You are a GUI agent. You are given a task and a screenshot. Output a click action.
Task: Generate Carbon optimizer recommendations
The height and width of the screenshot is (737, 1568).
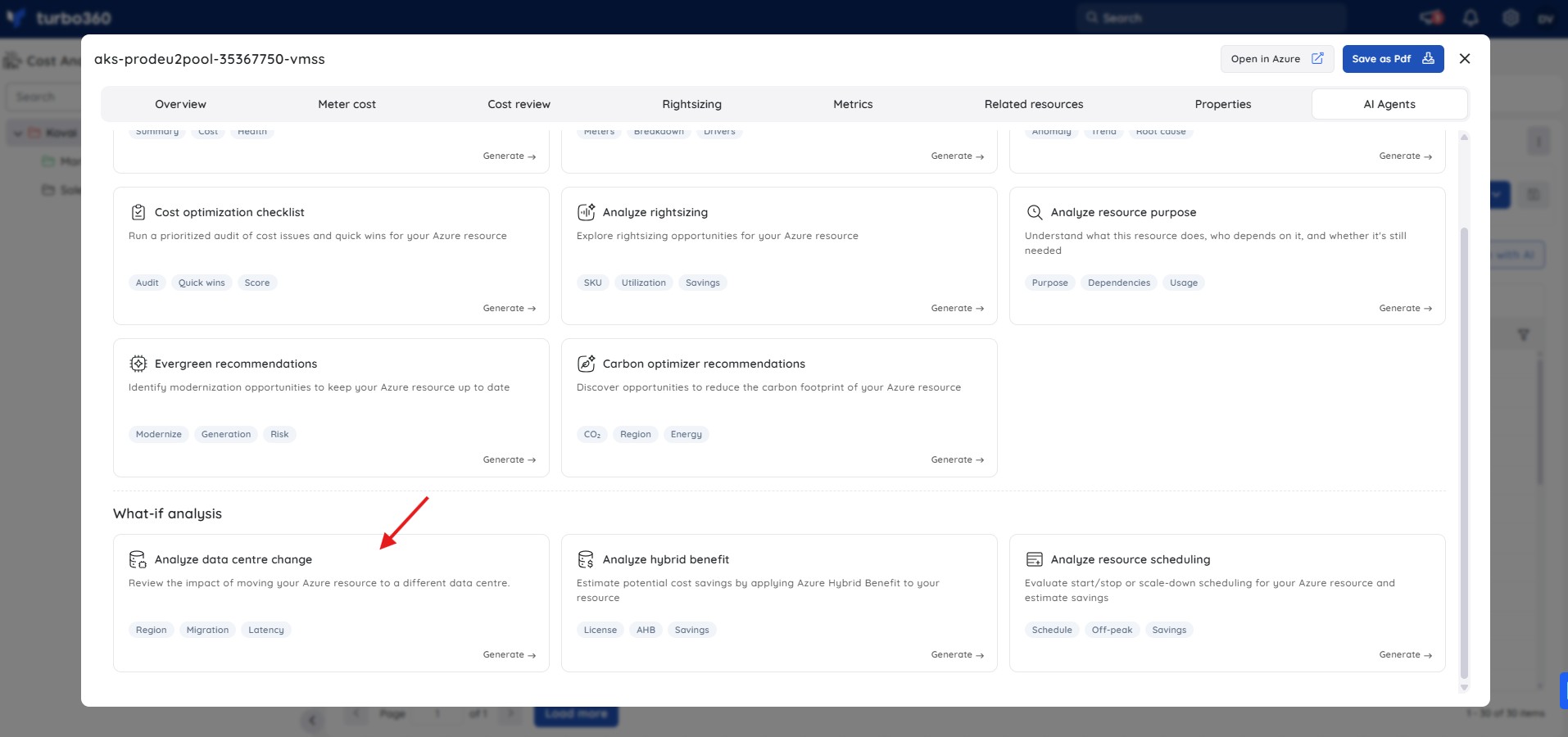click(958, 459)
